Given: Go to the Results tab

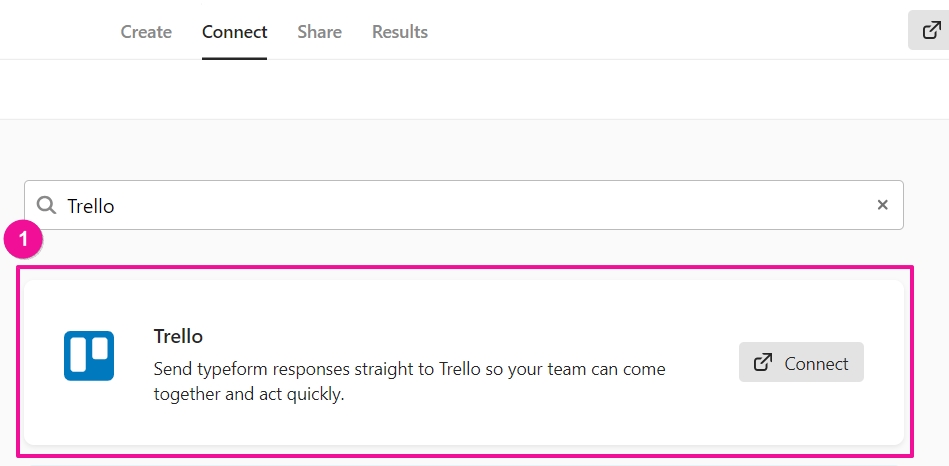Looking at the screenshot, I should tap(399, 32).
